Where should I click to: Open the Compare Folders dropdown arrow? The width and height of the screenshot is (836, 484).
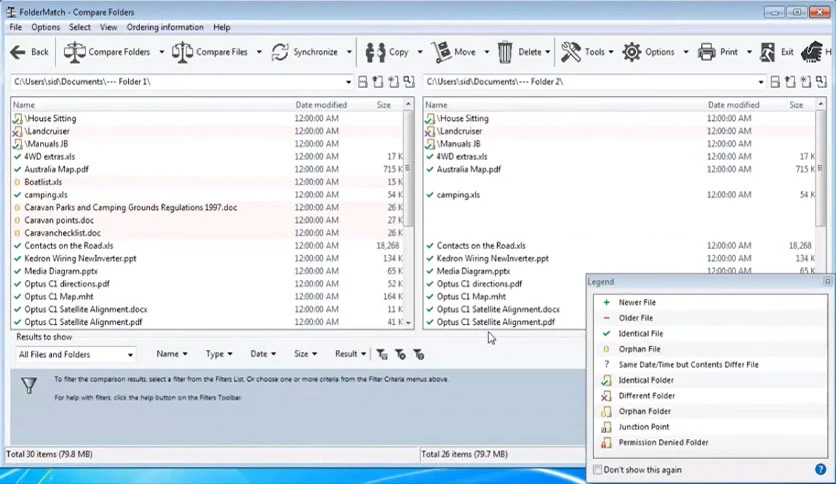click(162, 52)
